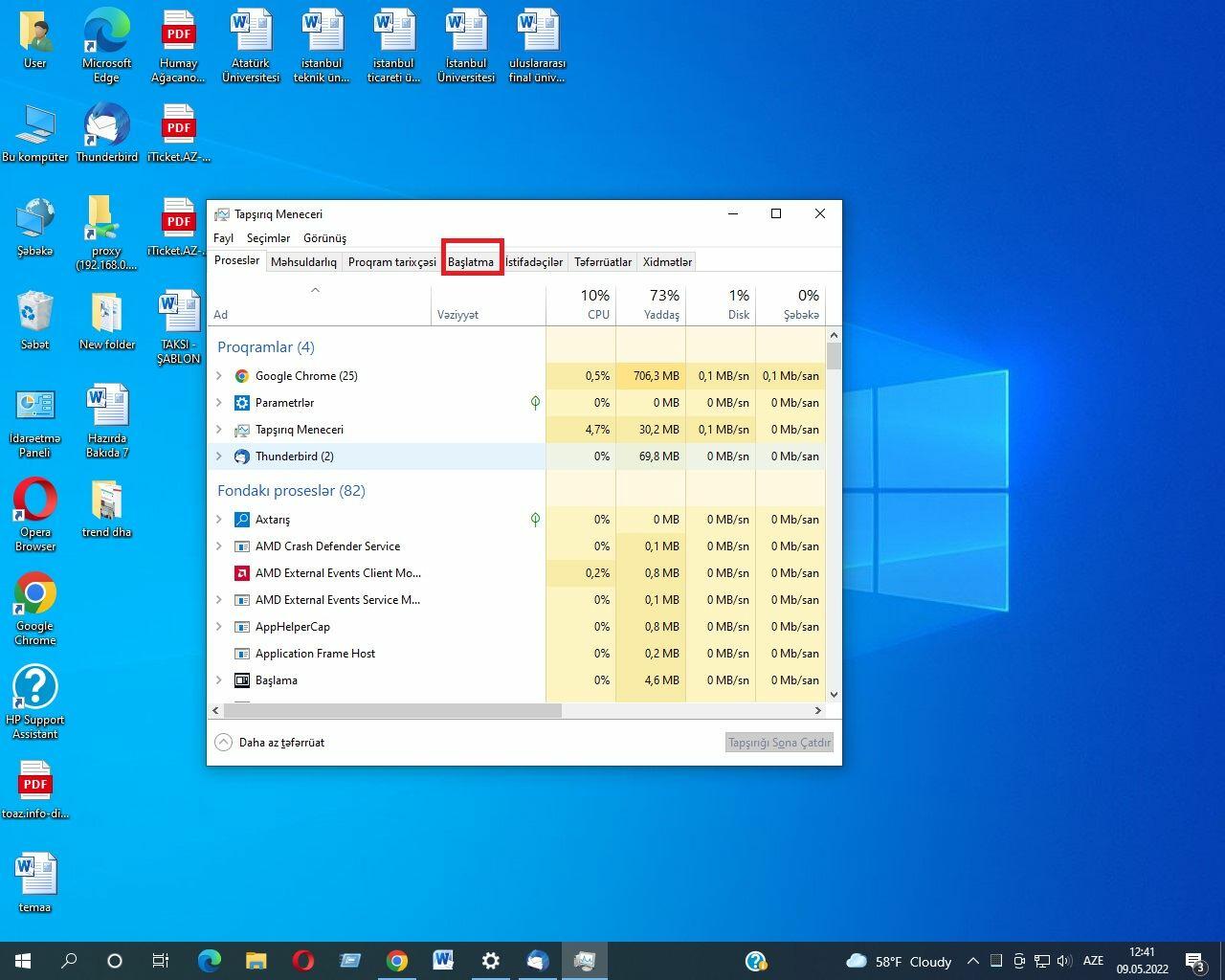1225x980 pixels.
Task: Click the Google Chrome process icon
Action: (x=242, y=376)
